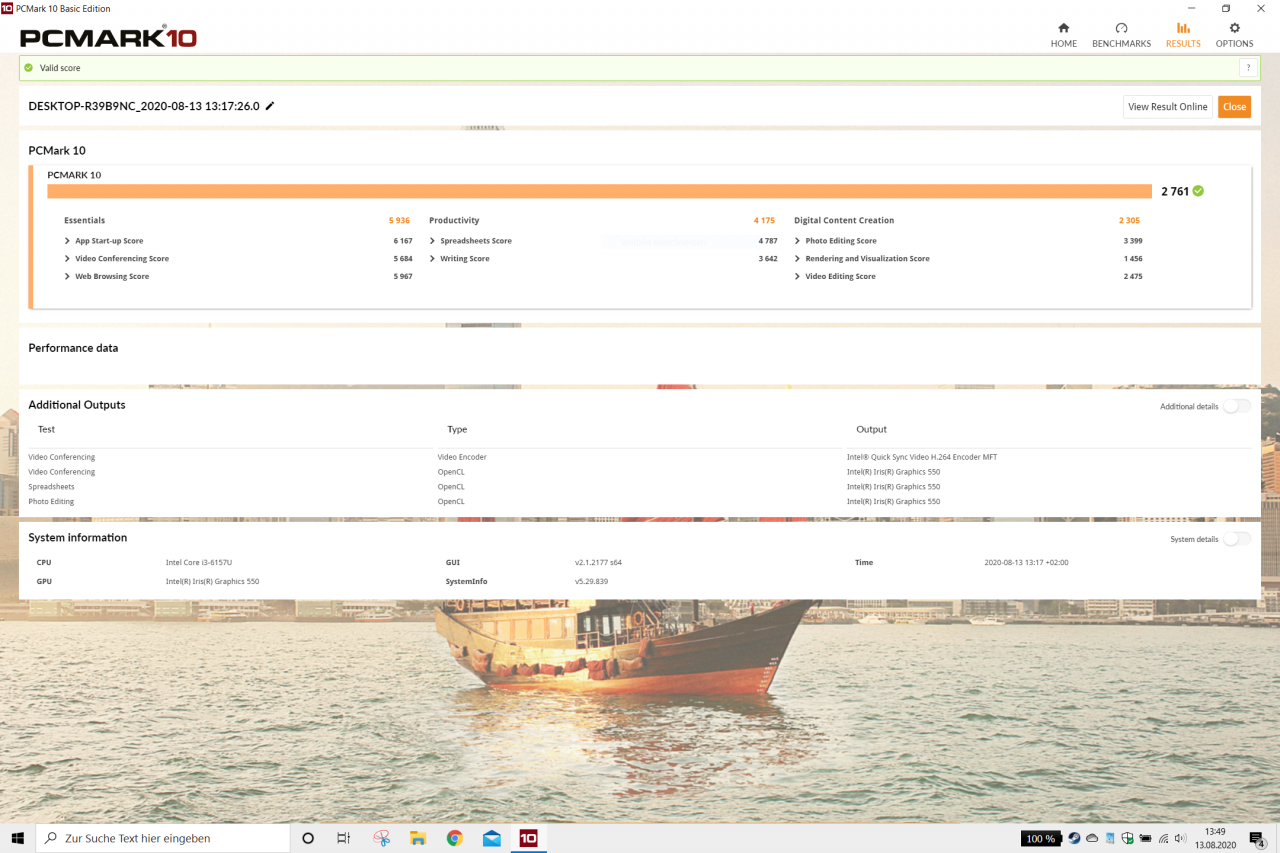The height and width of the screenshot is (853, 1280).
Task: Go to the HOME tab
Action: tap(1063, 35)
